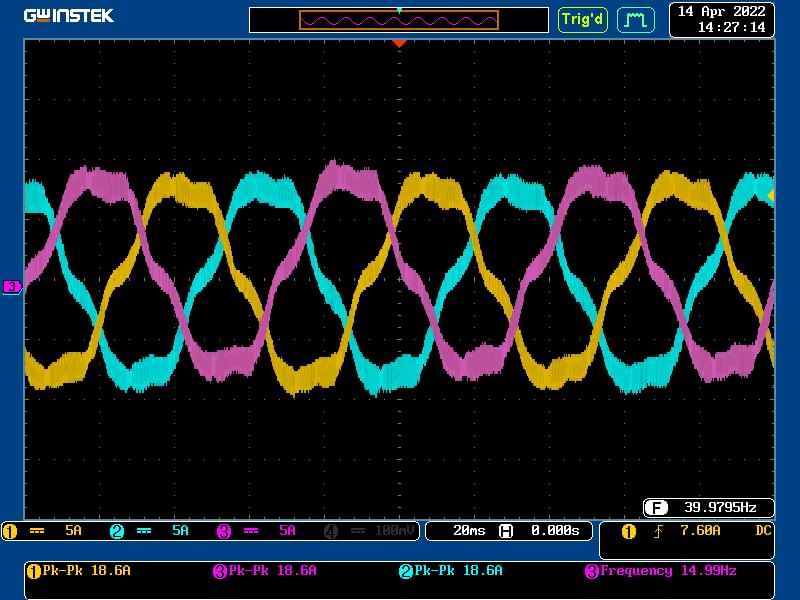Click the orange window in the overview bar
800x600 pixels.
tap(399, 20)
